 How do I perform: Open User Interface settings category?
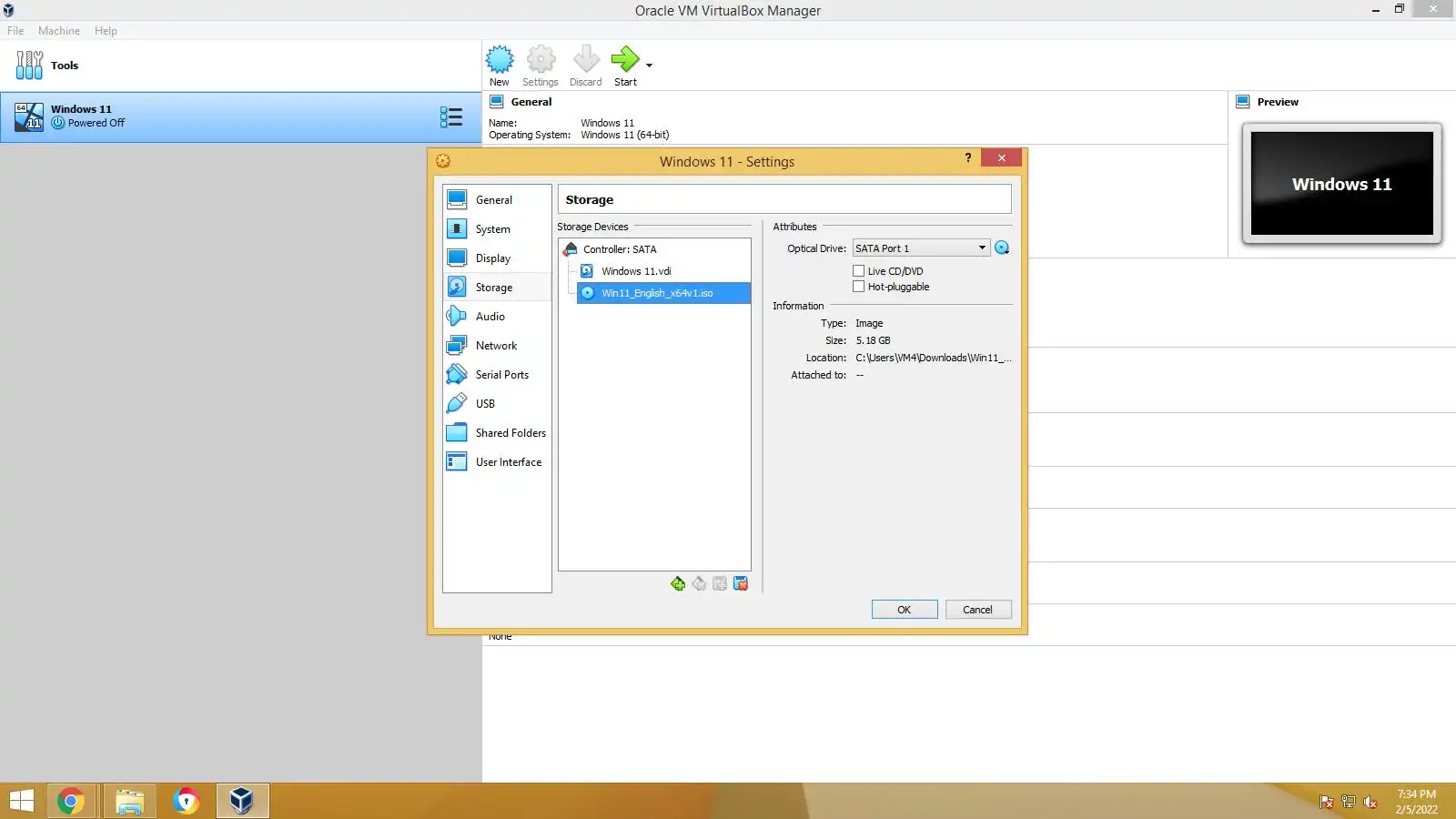point(497,462)
